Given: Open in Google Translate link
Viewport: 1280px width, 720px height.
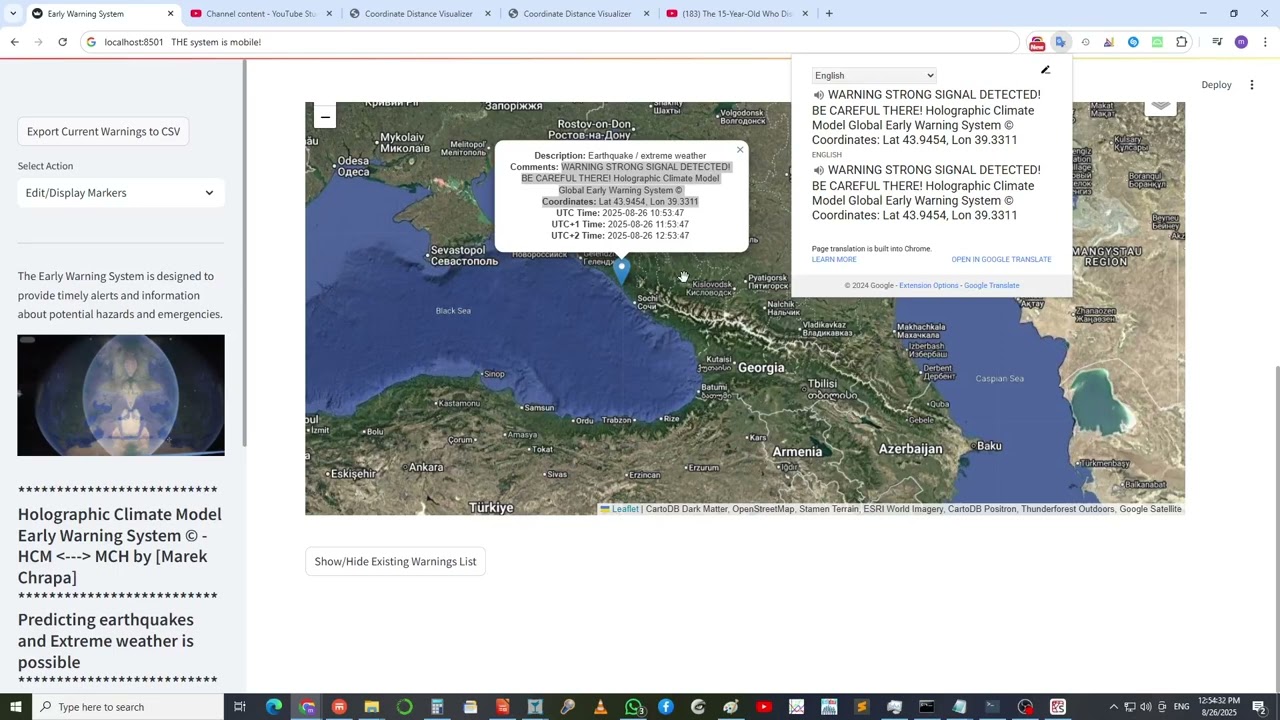Looking at the screenshot, I should tap(1001, 259).
